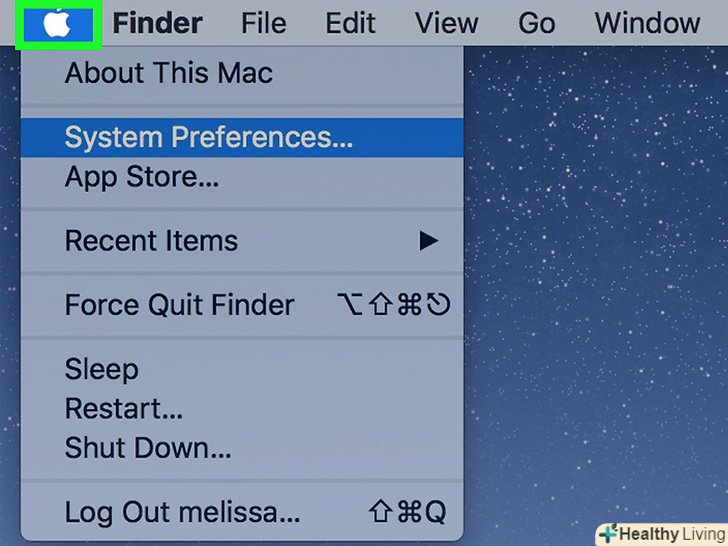
Task: Choose Force Quit Finder
Action: pyautogui.click(x=242, y=305)
